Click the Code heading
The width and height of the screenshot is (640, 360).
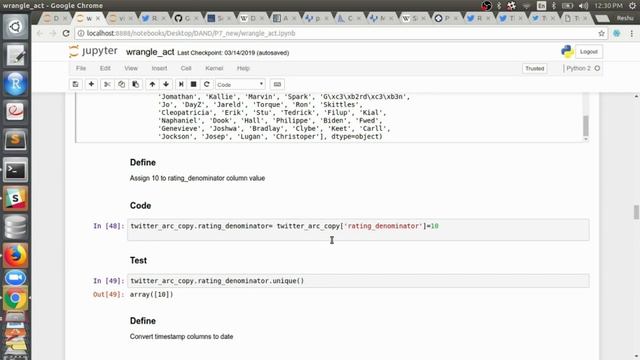click(x=140, y=206)
